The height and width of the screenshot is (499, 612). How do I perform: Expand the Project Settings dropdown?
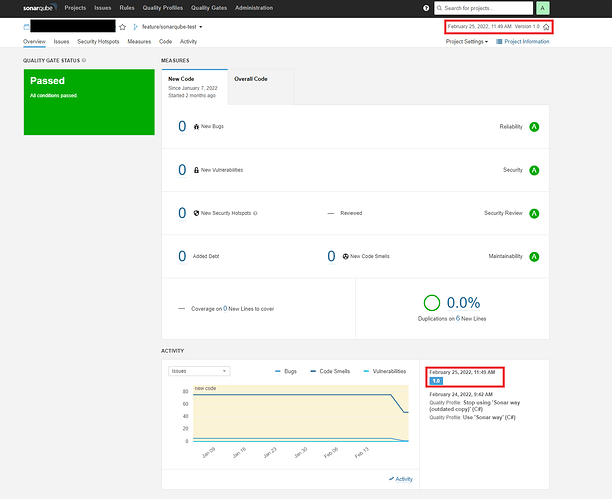click(x=467, y=42)
